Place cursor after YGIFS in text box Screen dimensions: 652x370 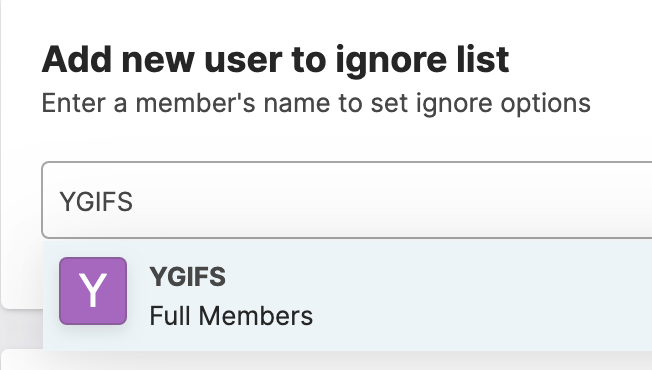(134, 202)
